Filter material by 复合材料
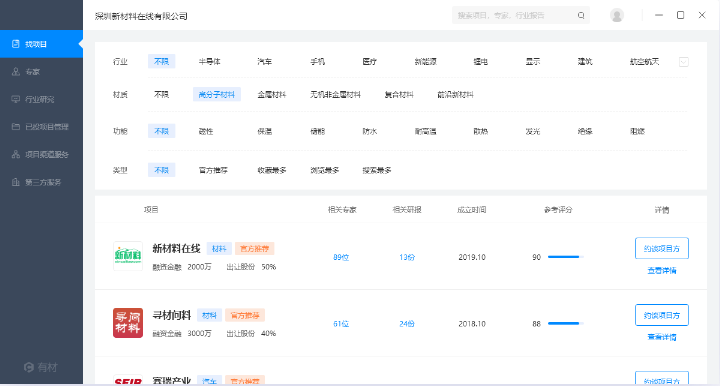Screen dimensions: 720x386 click(399, 95)
